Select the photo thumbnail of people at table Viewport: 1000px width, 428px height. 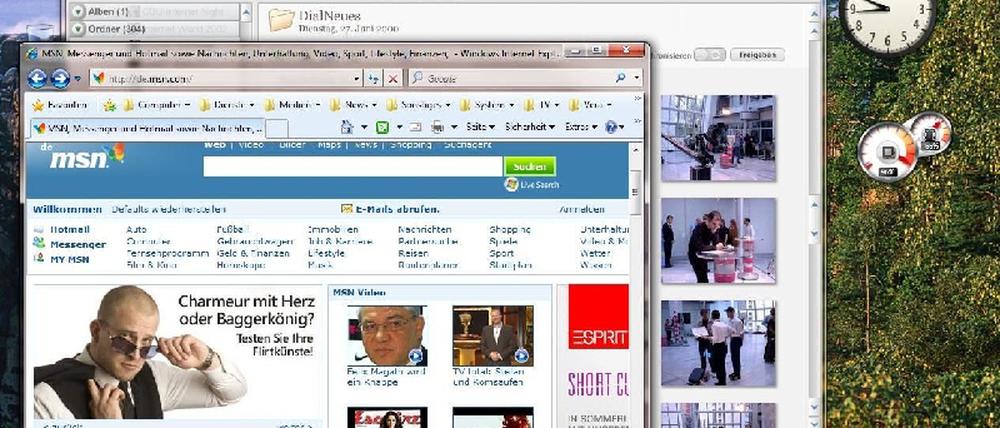pos(718,240)
